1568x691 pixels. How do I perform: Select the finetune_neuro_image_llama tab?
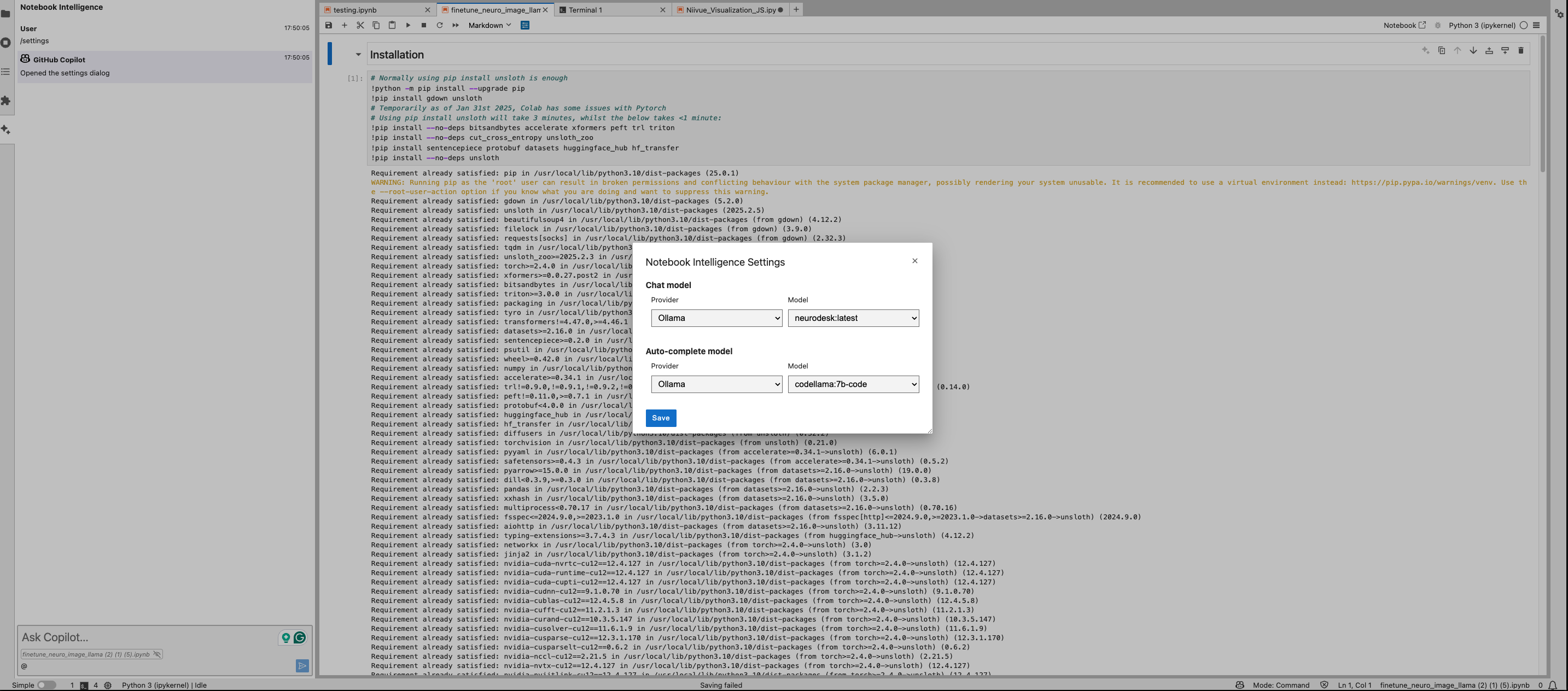[x=496, y=10]
